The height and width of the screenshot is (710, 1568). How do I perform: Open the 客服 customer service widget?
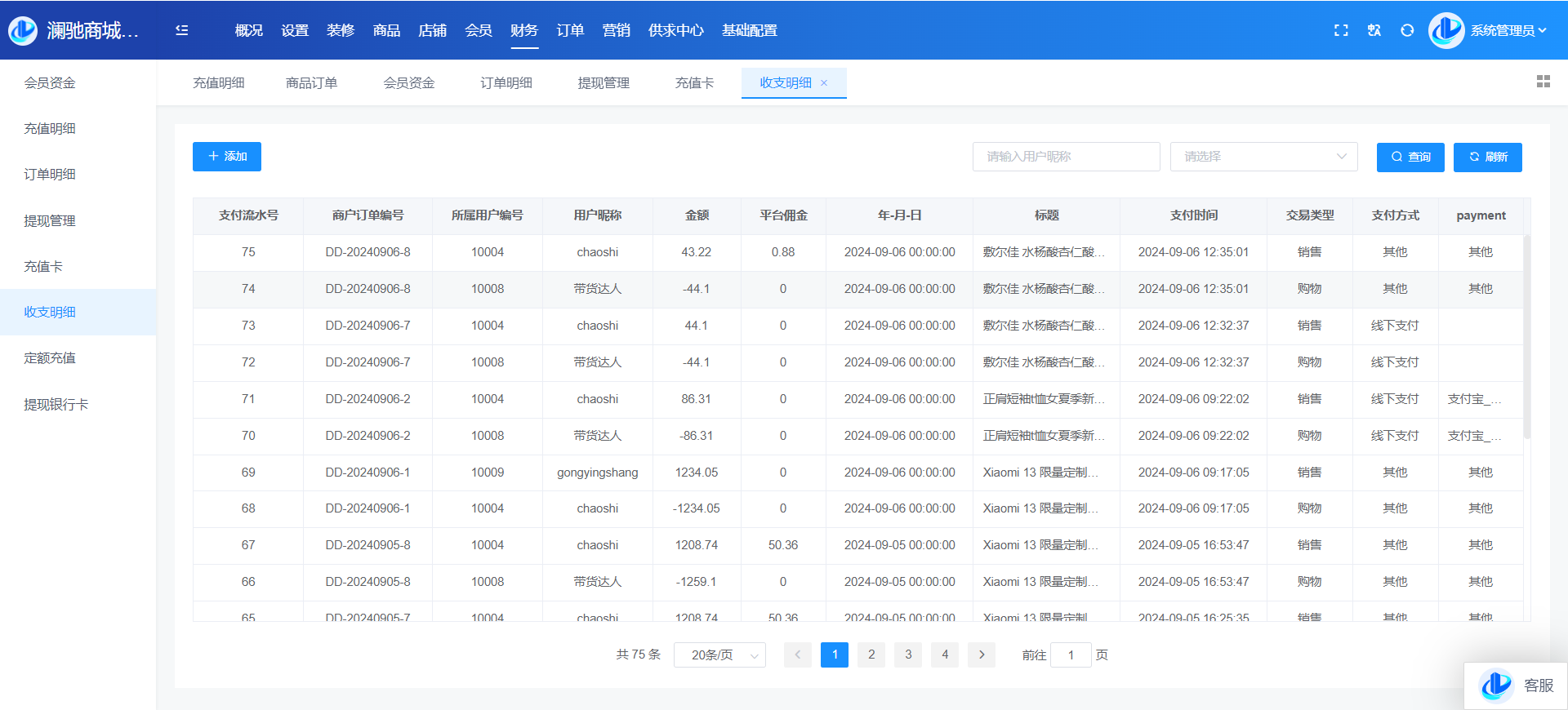point(1517,686)
